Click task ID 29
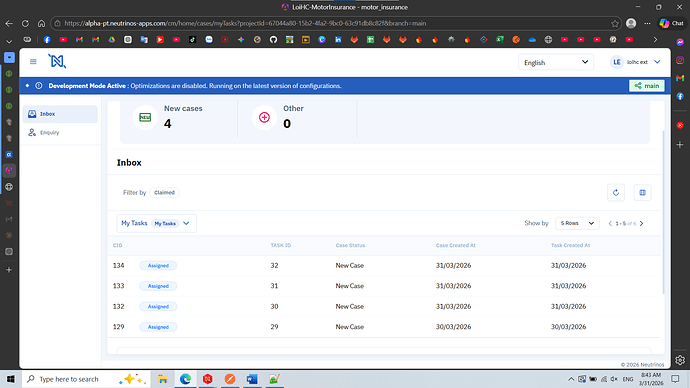The width and height of the screenshot is (690, 388). pos(274,327)
